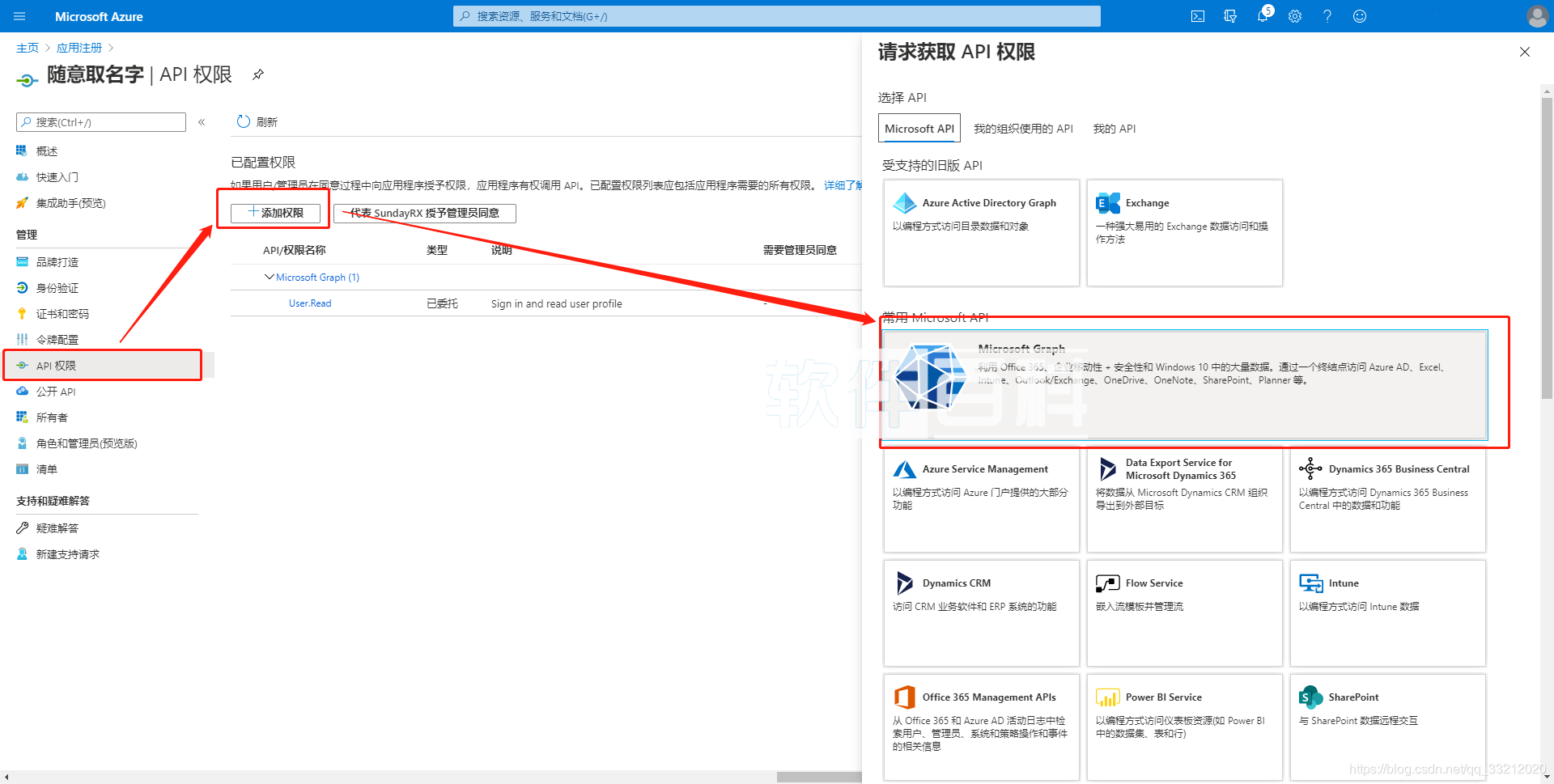
Task: Switch to 我的组织使用的 API tab
Action: pyautogui.click(x=1023, y=129)
